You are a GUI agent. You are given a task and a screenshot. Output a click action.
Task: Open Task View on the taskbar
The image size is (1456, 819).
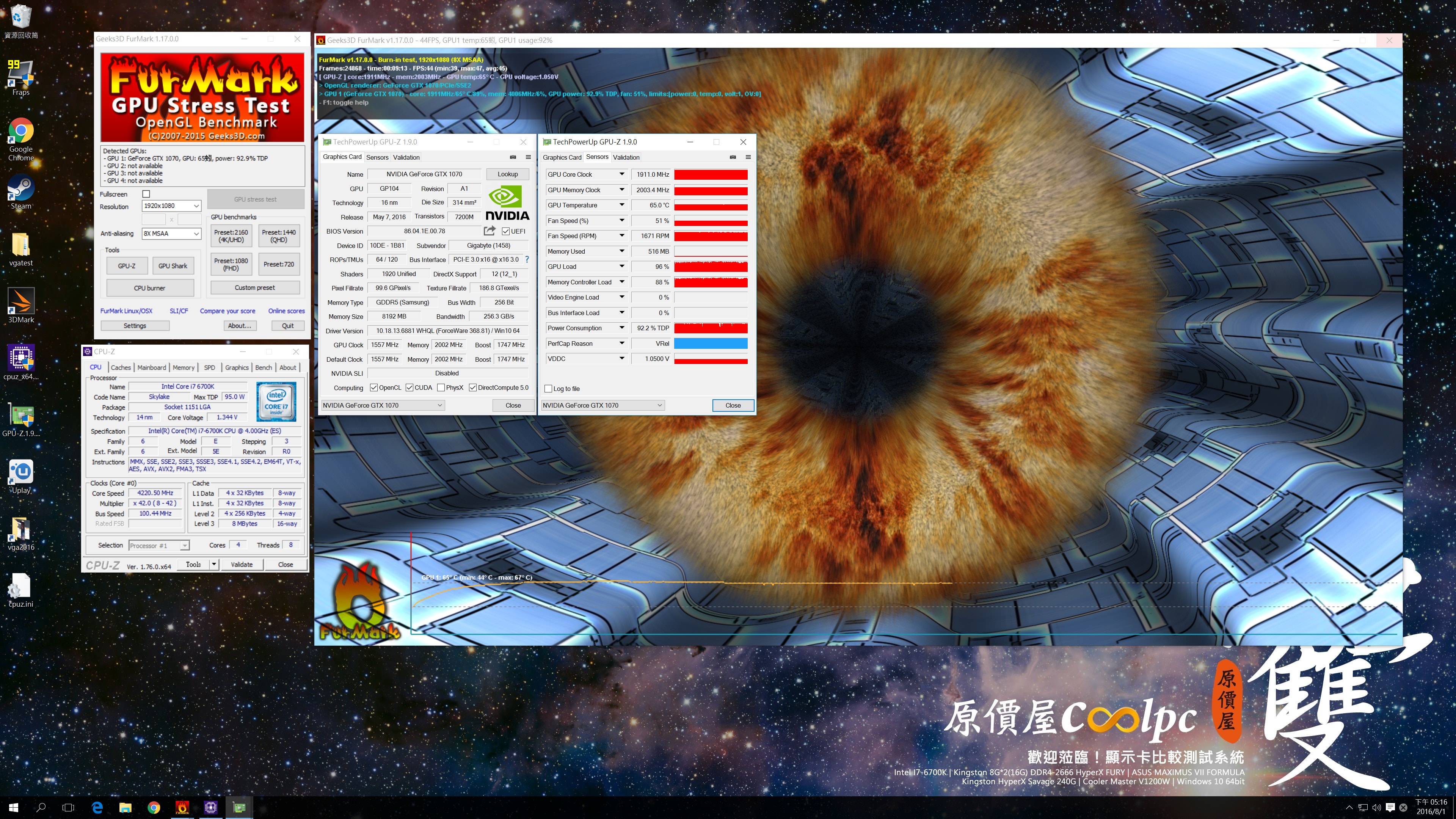coord(68,808)
